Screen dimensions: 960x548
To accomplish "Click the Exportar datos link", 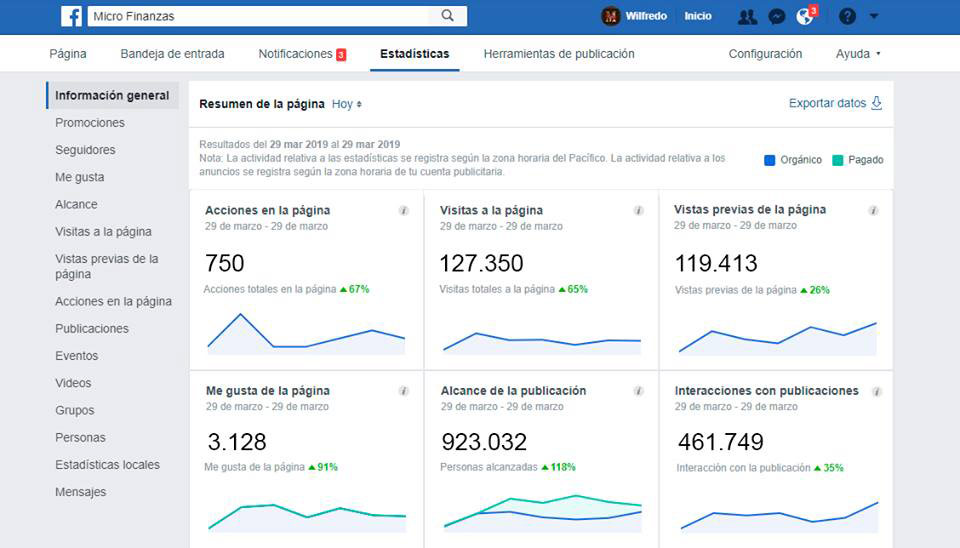I will pyautogui.click(x=827, y=103).
